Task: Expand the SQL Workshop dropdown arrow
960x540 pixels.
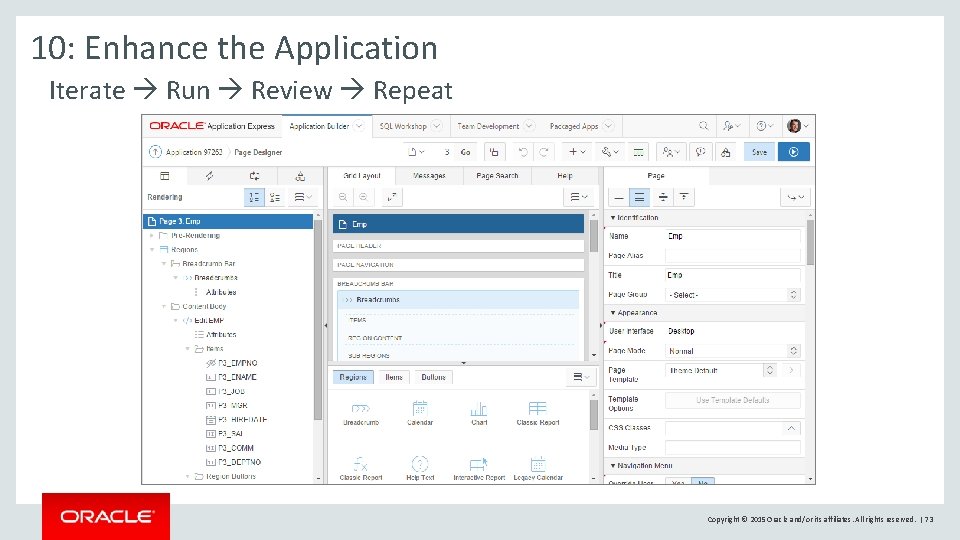Action: 437,126
